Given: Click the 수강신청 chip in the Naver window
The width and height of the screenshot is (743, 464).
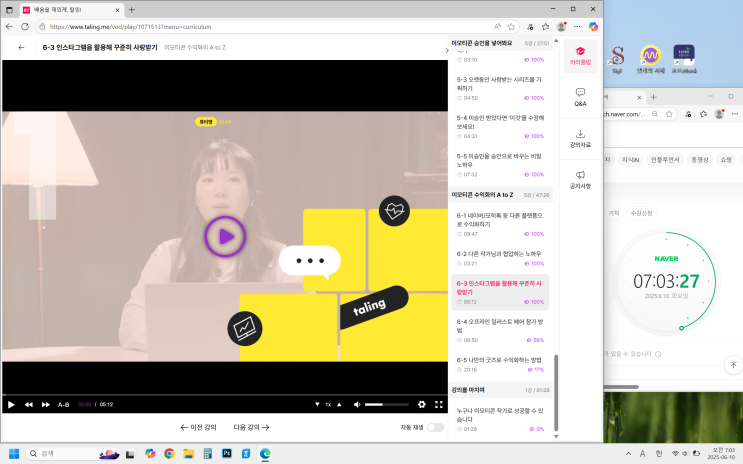Looking at the screenshot, I should coord(641,213).
